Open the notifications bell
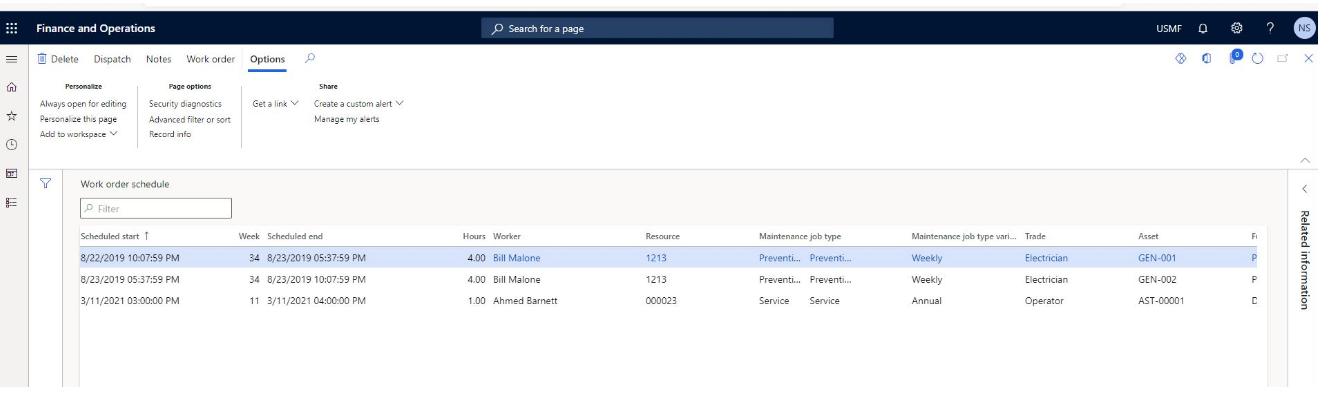The height and width of the screenshot is (416, 1318). (1203, 29)
